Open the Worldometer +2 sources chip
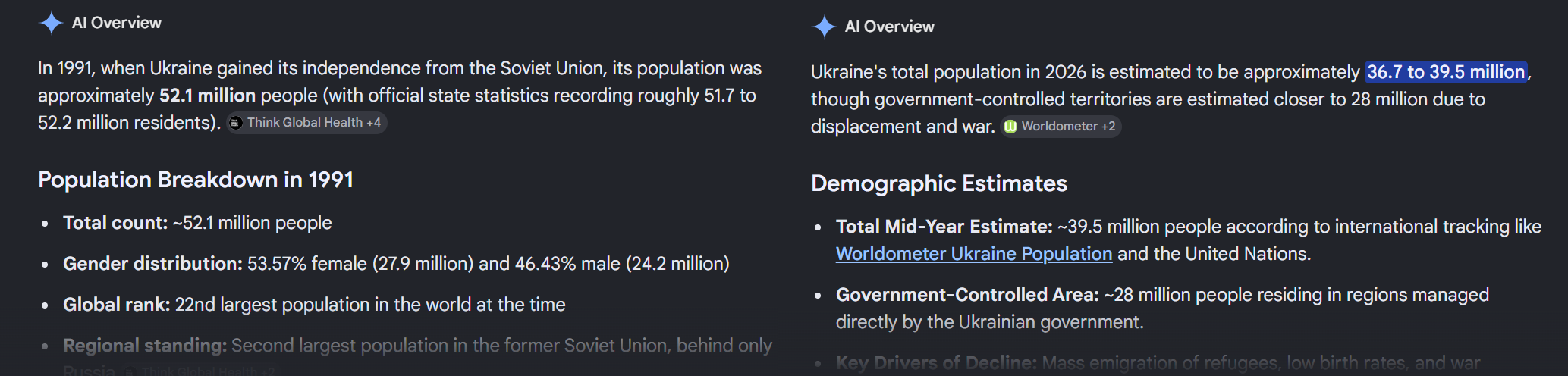 tap(1061, 127)
